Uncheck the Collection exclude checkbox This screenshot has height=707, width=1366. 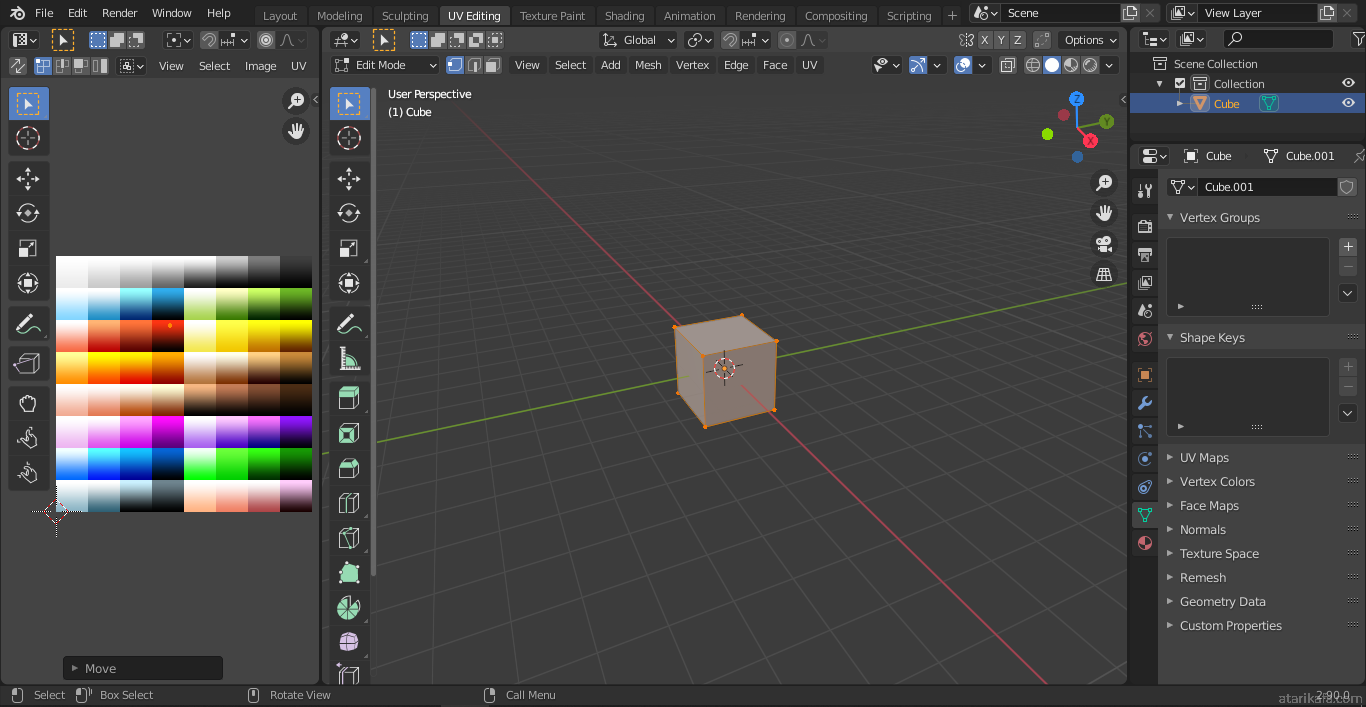[x=1180, y=84]
